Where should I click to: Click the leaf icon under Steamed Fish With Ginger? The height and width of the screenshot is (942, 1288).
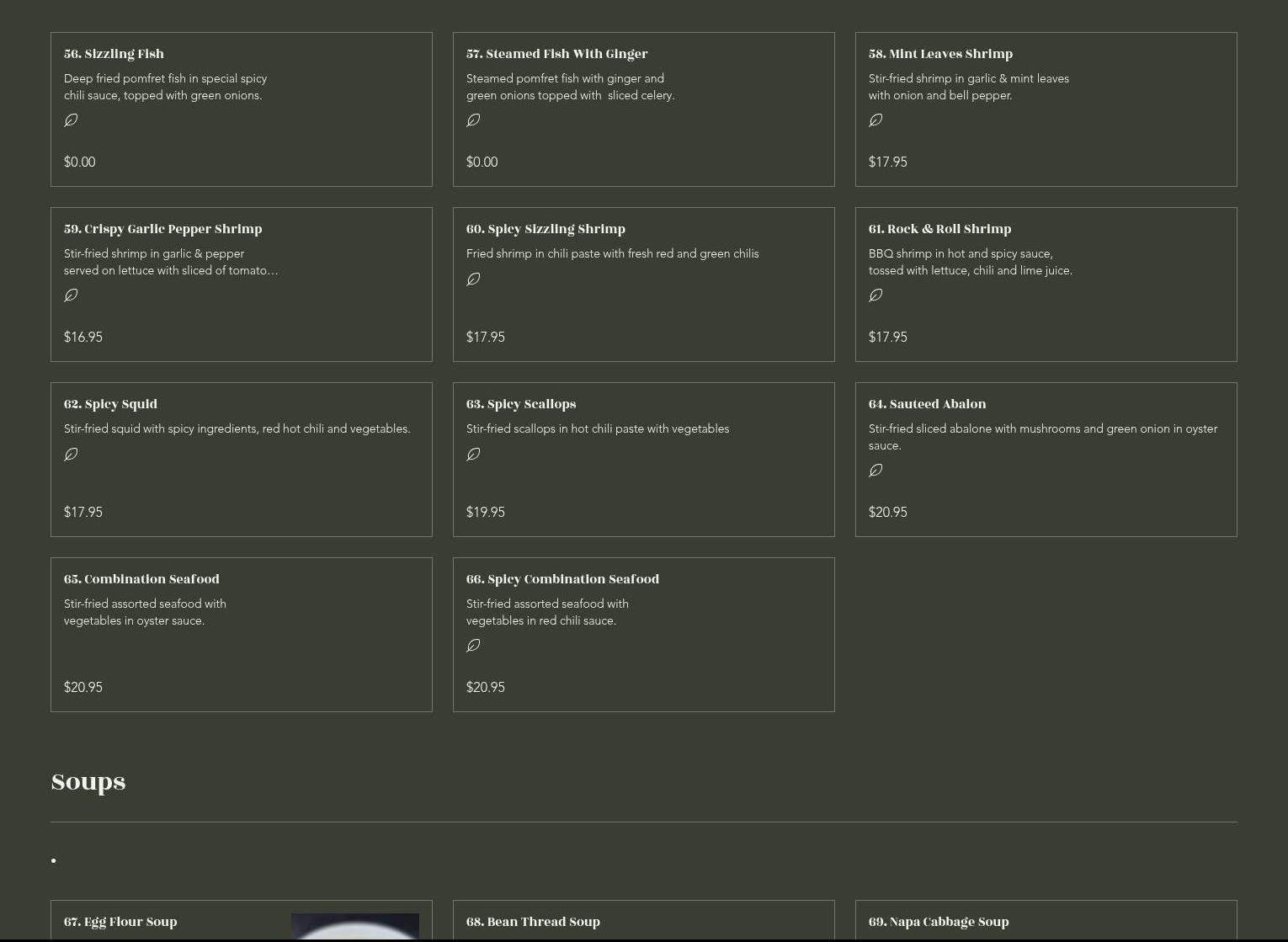(474, 120)
